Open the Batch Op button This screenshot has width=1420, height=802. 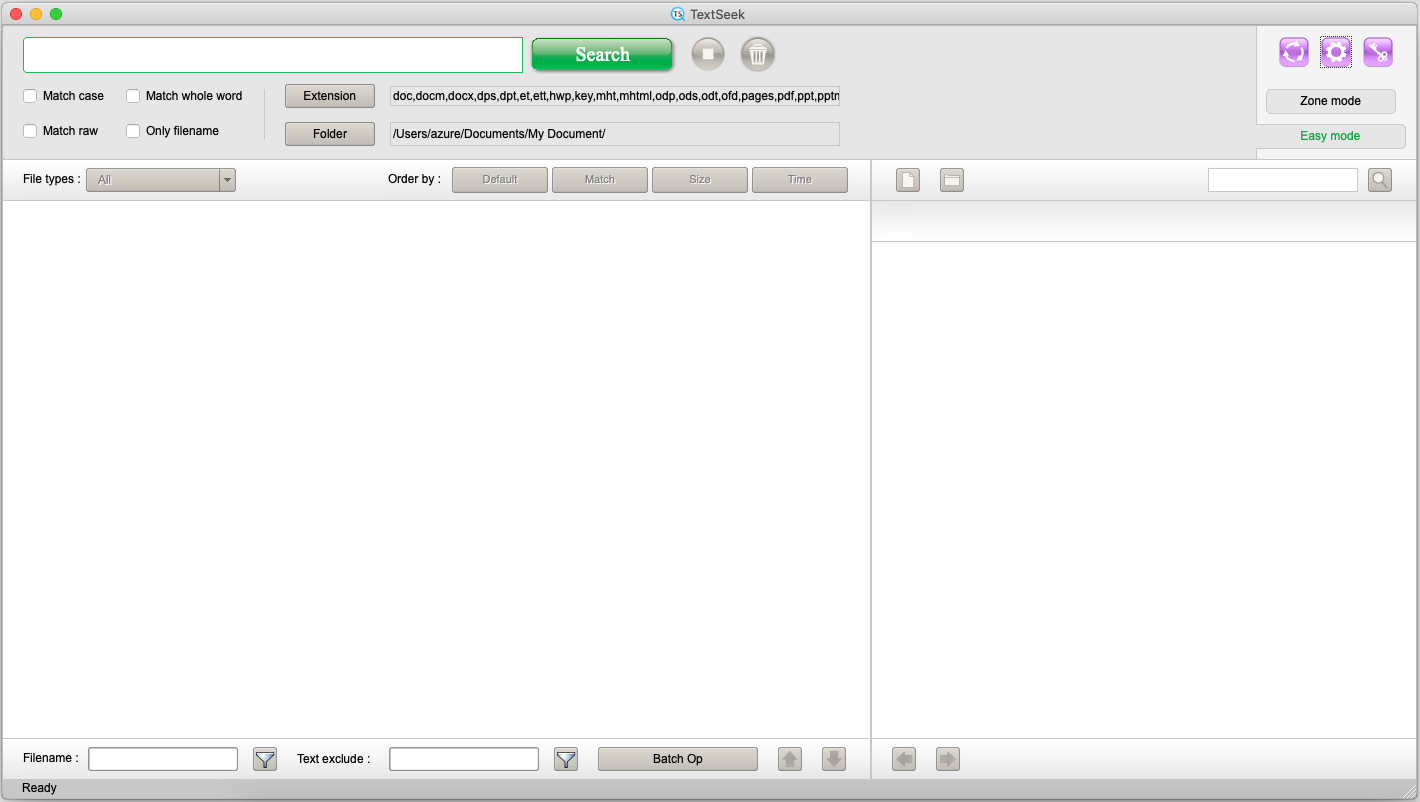coord(677,759)
